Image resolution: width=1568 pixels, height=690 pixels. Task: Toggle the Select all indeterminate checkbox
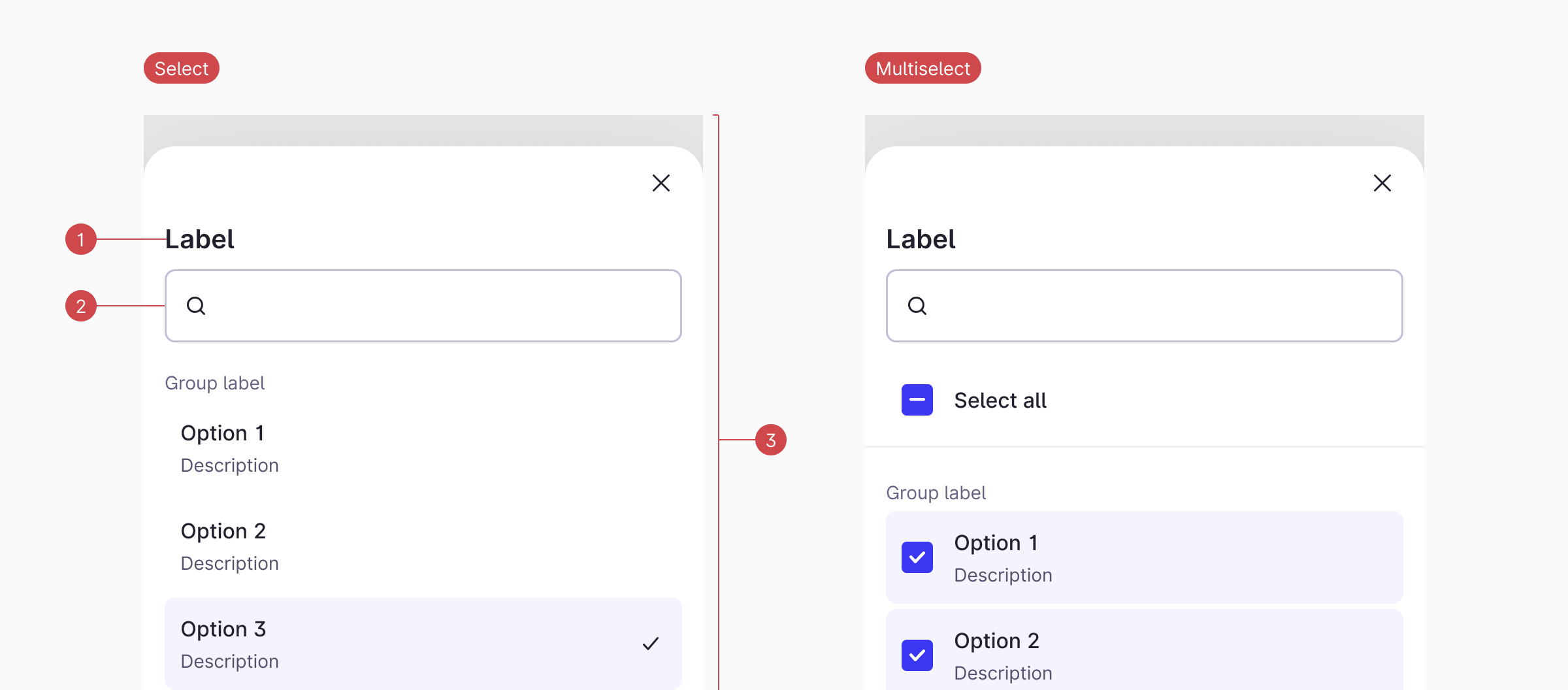point(917,400)
